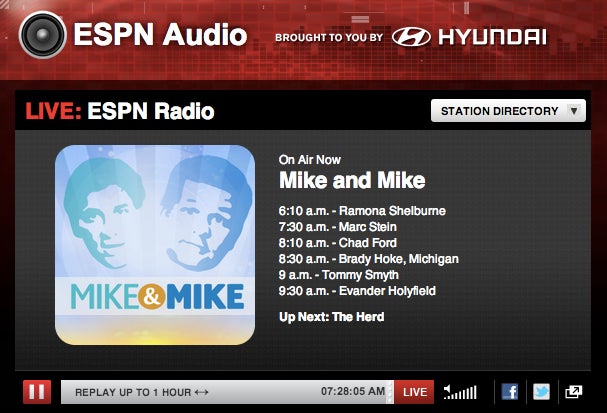Select the Mike and Mike title

tap(352, 180)
